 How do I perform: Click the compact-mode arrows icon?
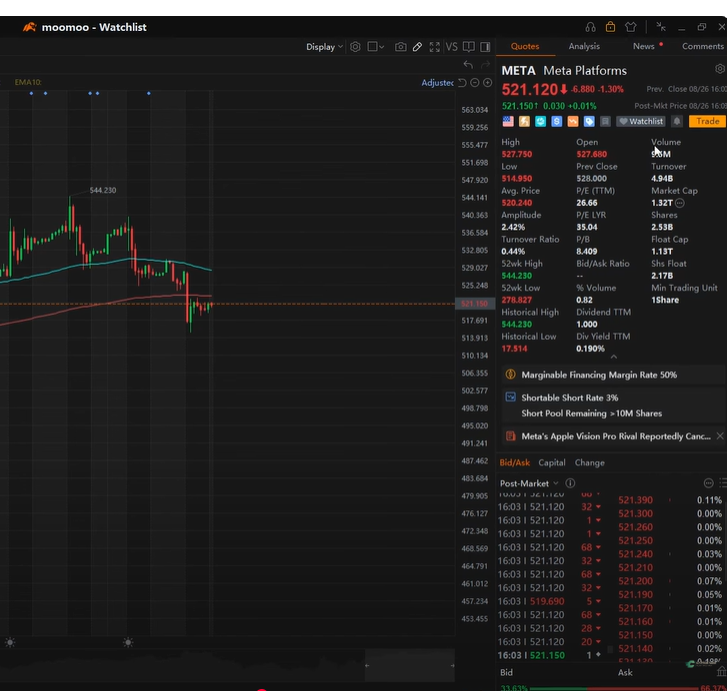coord(661,27)
